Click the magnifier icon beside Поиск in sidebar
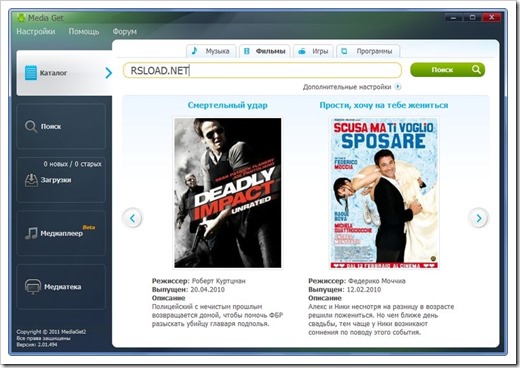This screenshot has width=520, height=368. click(31, 126)
